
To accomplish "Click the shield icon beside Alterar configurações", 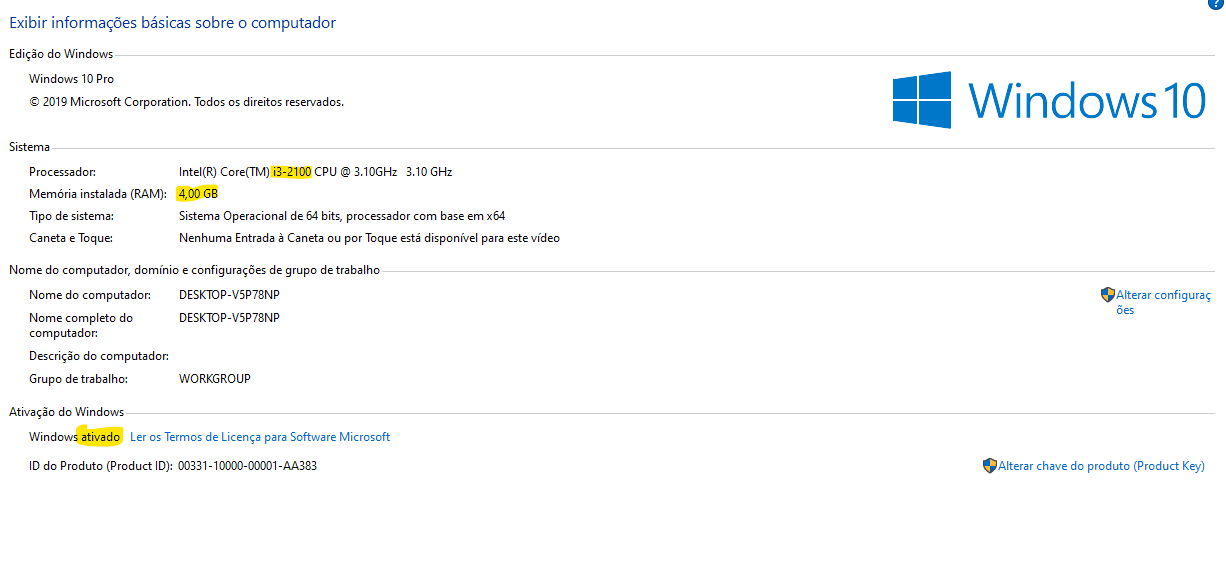I will (1107, 295).
